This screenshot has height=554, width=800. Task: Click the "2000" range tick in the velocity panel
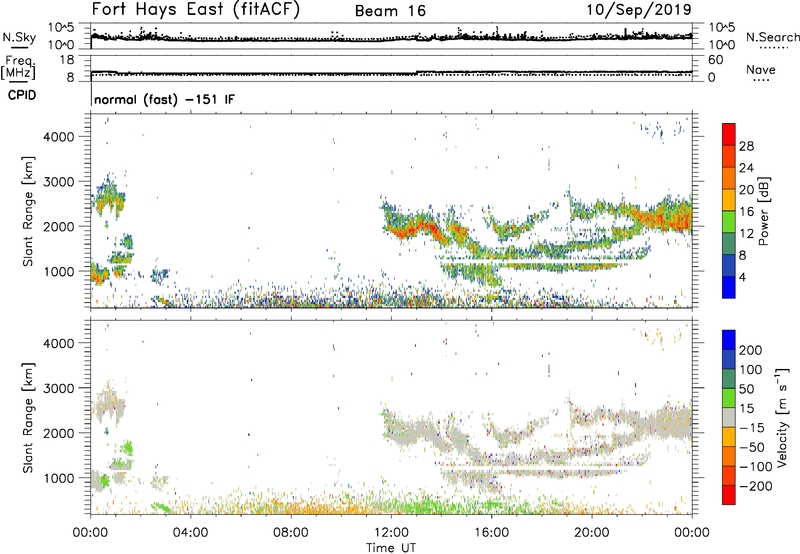point(59,433)
